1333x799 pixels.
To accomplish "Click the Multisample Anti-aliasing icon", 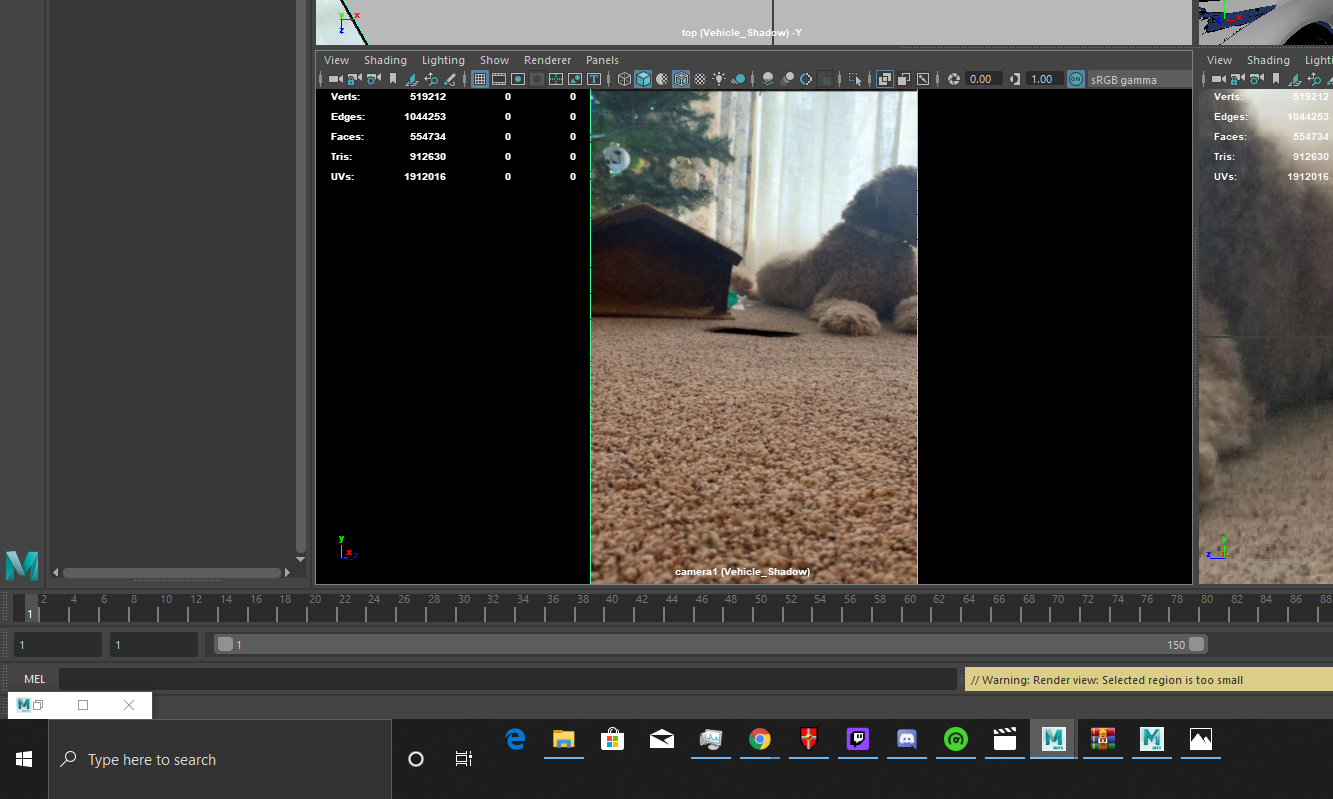I will (806, 79).
